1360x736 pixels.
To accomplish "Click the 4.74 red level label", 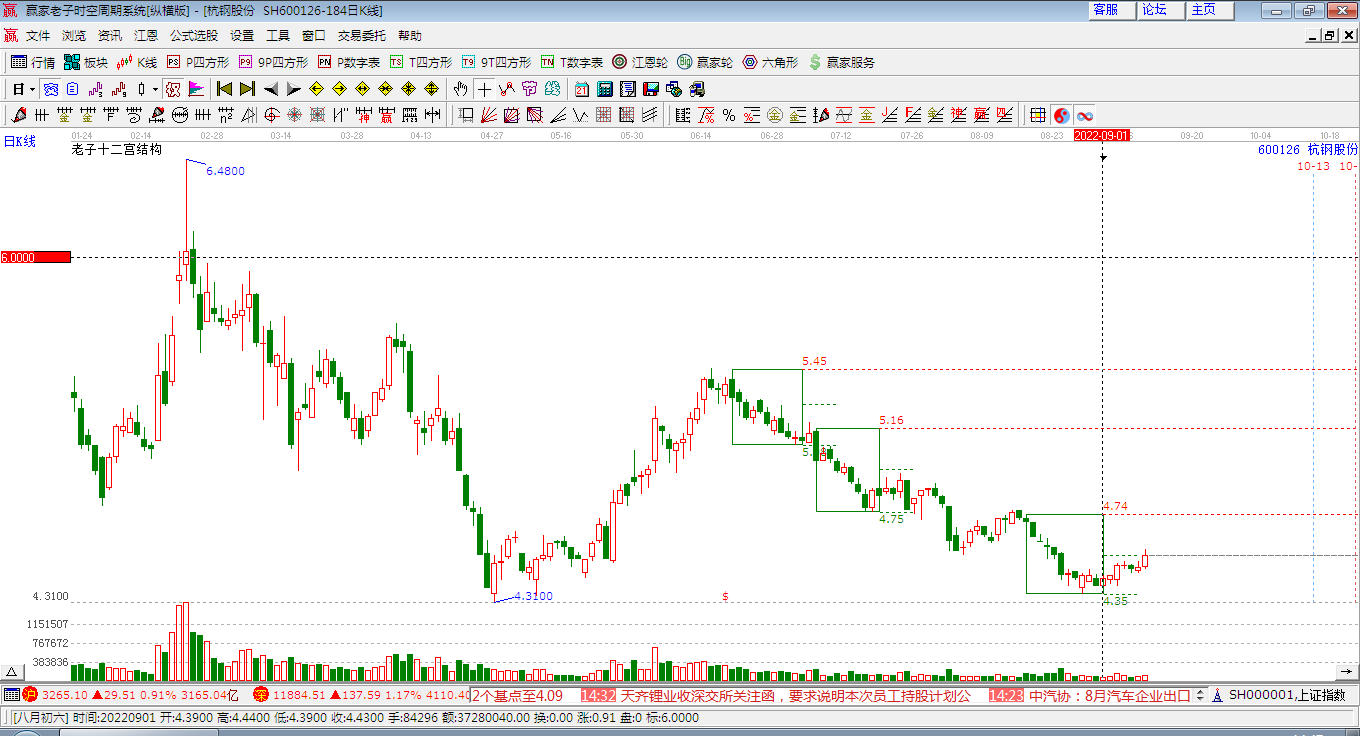I will 1115,506.
